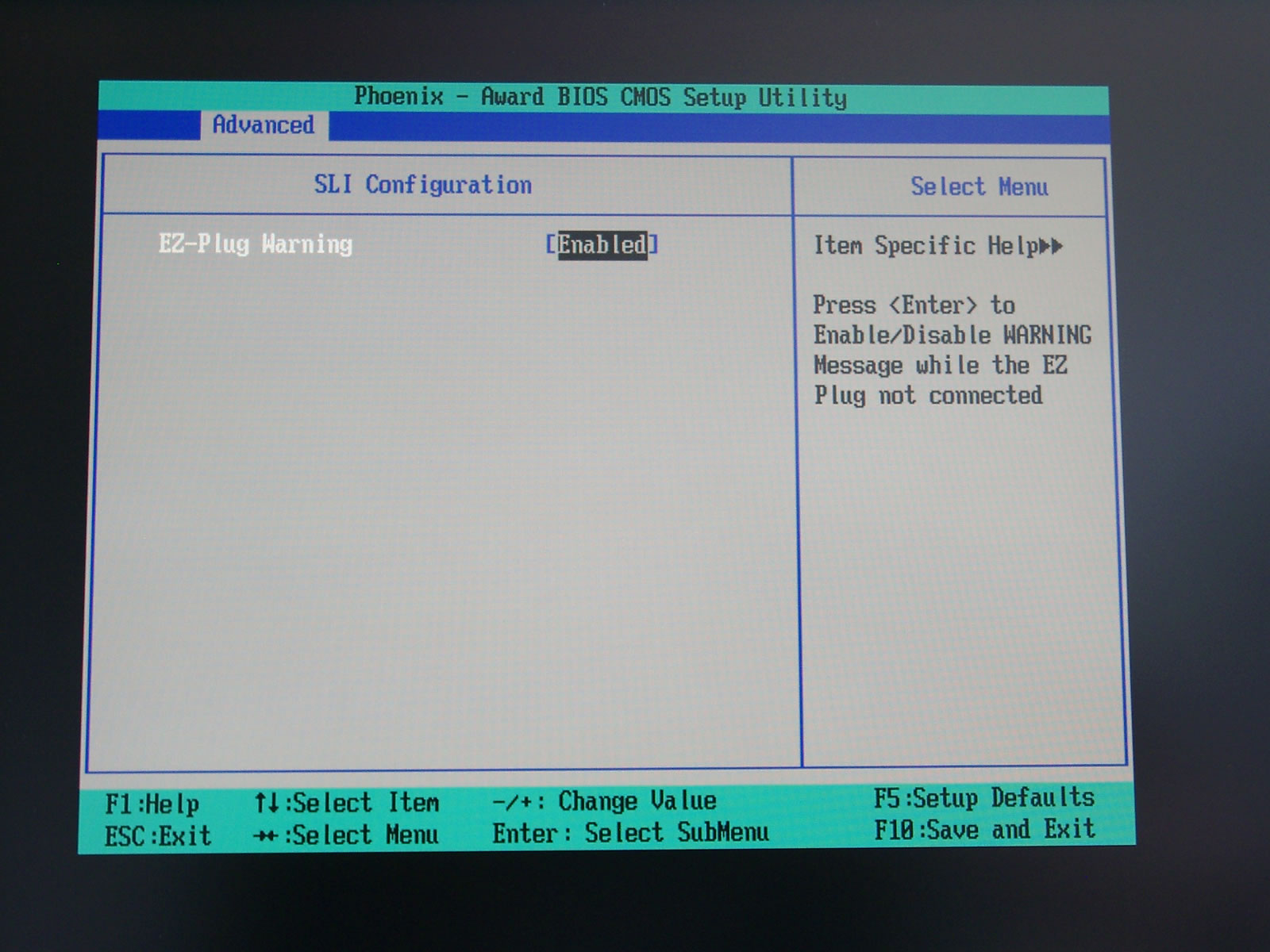
Task: Click the Item Specific Help text
Action: (x=926, y=246)
